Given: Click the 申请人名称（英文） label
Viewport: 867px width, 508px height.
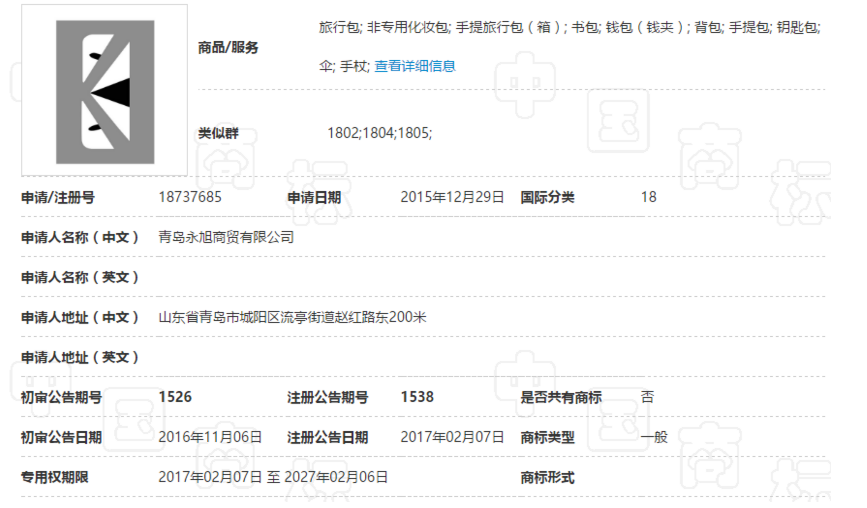Looking at the screenshot, I should (x=80, y=277).
